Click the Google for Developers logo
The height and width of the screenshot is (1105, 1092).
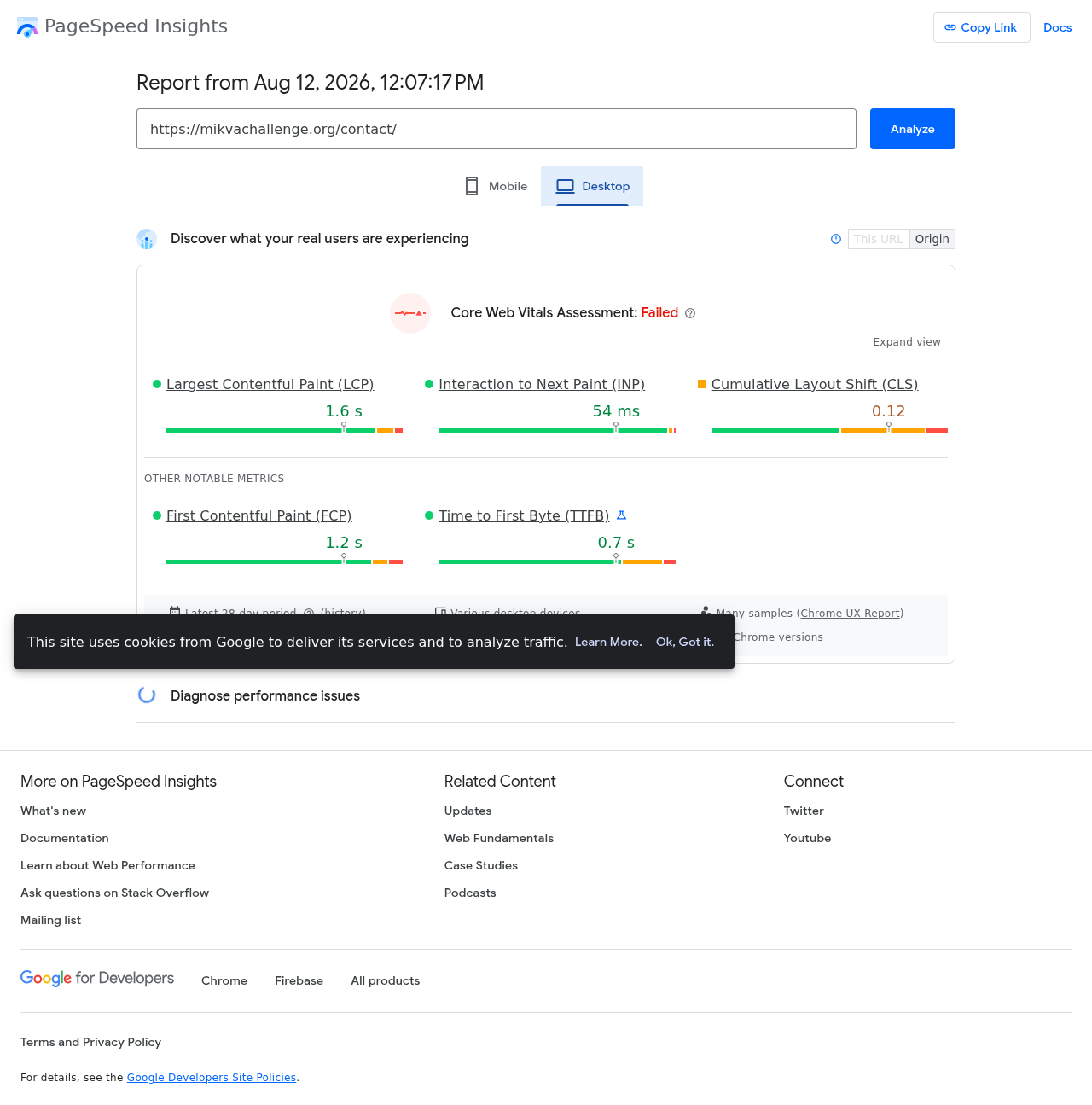coord(97,979)
